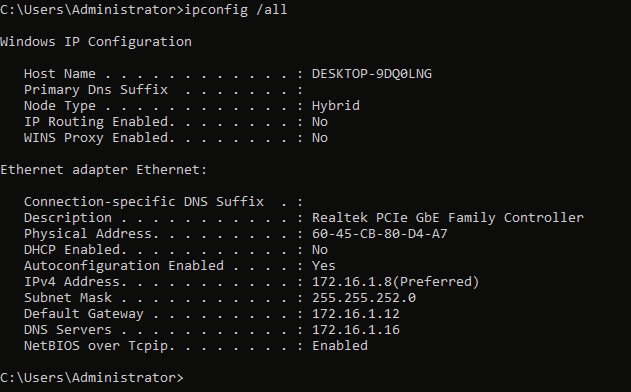
Task: Click the ipconfig /all command text
Action: (235, 10)
